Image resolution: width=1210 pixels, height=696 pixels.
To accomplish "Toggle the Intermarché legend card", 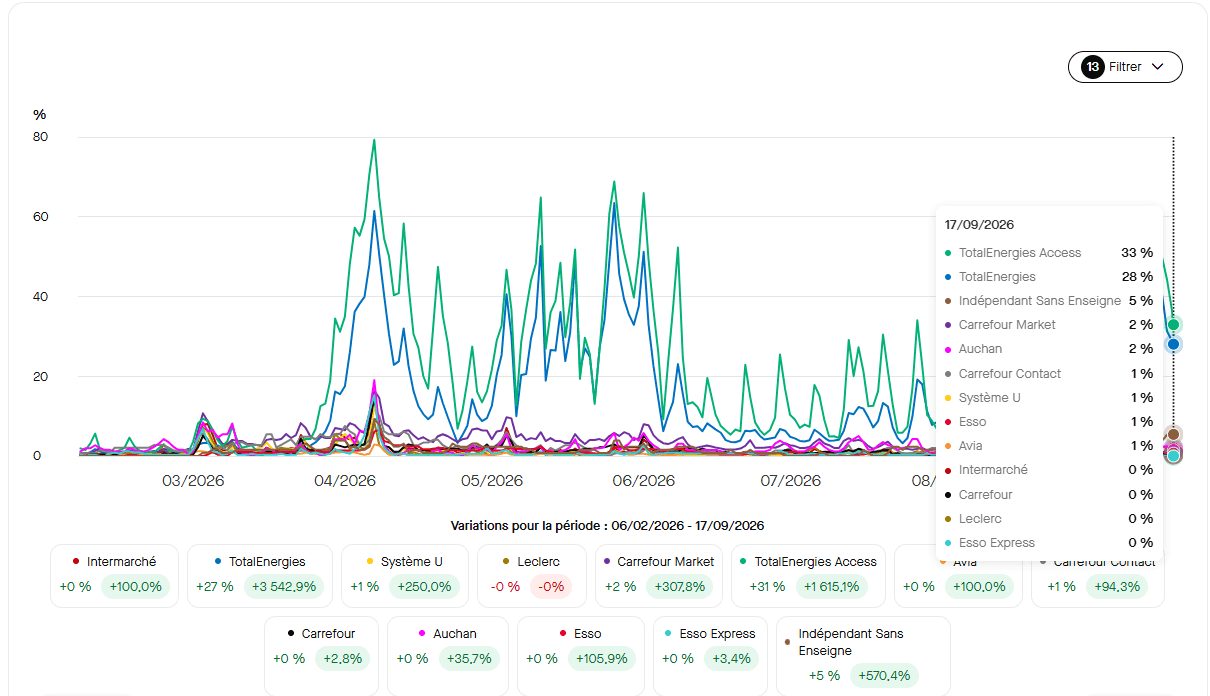I will (x=115, y=576).
